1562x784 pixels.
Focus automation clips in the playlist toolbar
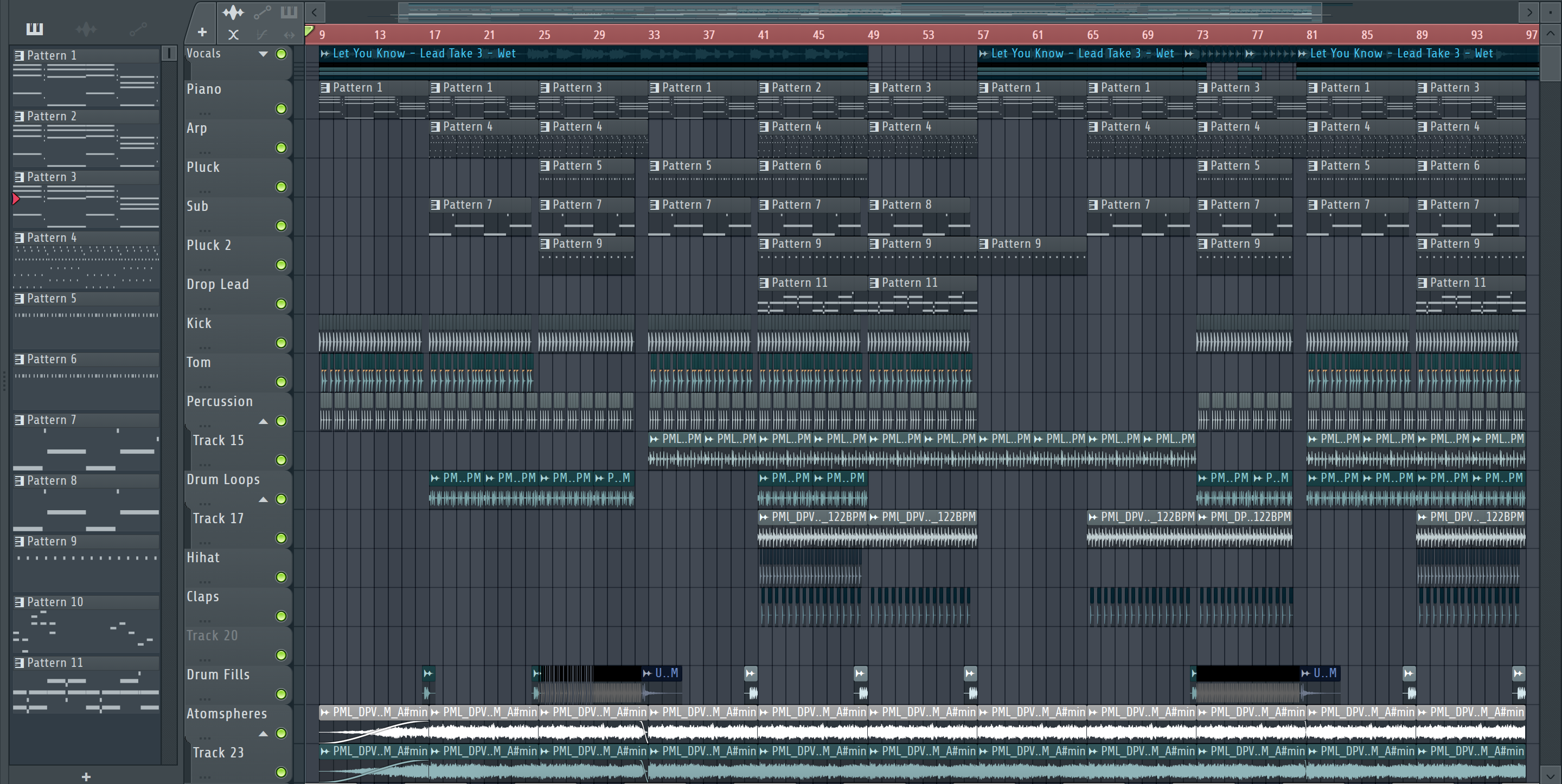point(262,12)
